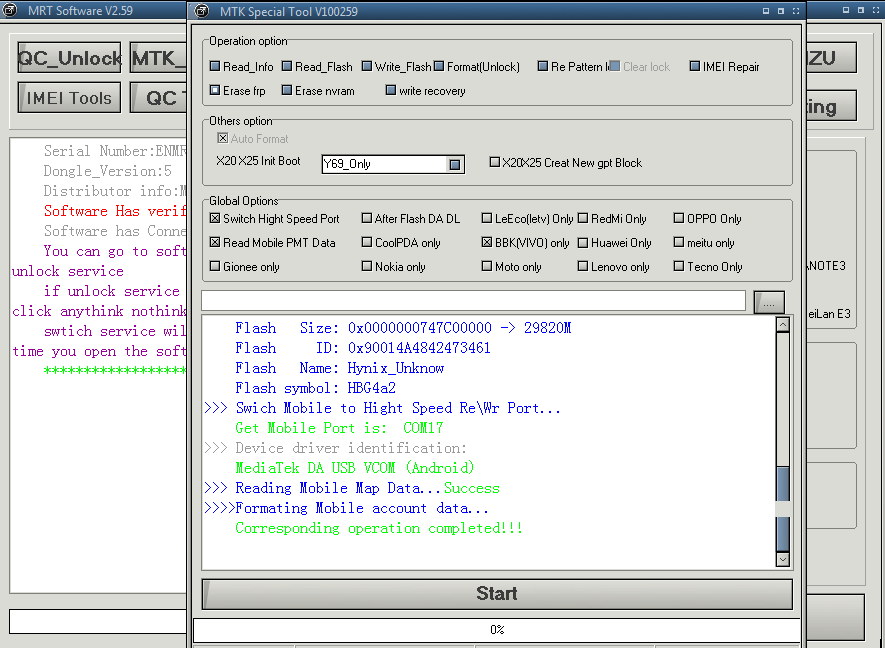This screenshot has width=885, height=648.
Task: Click the Start button
Action: point(497,594)
